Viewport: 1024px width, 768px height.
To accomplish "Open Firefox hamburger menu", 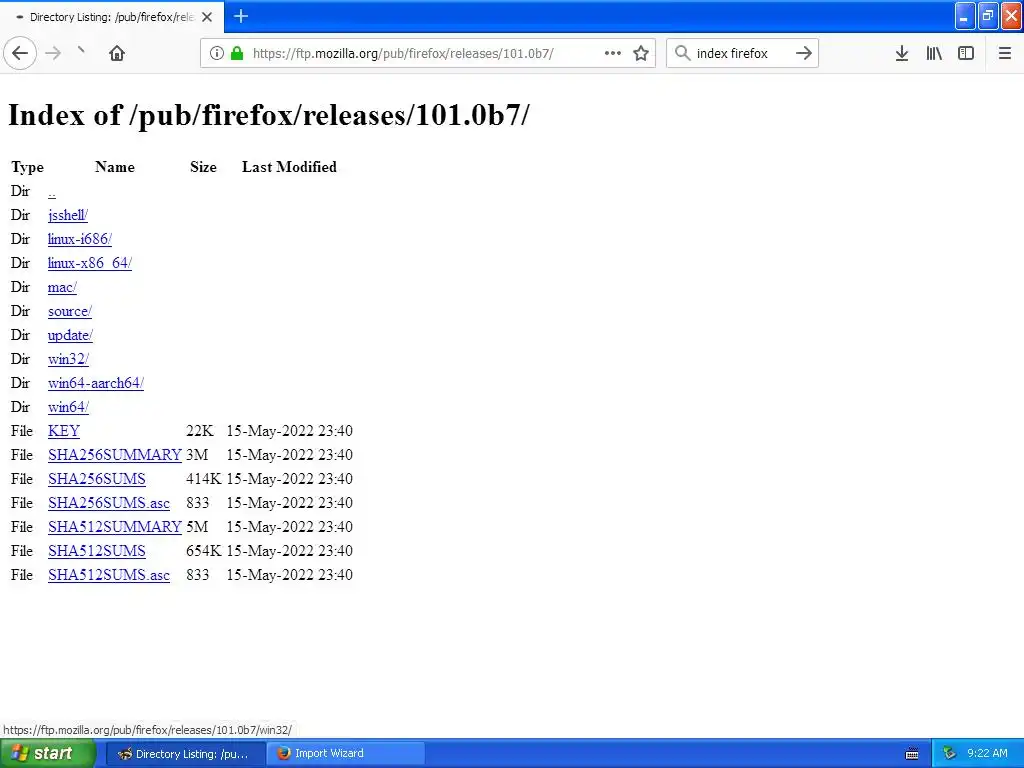I will (1004, 53).
